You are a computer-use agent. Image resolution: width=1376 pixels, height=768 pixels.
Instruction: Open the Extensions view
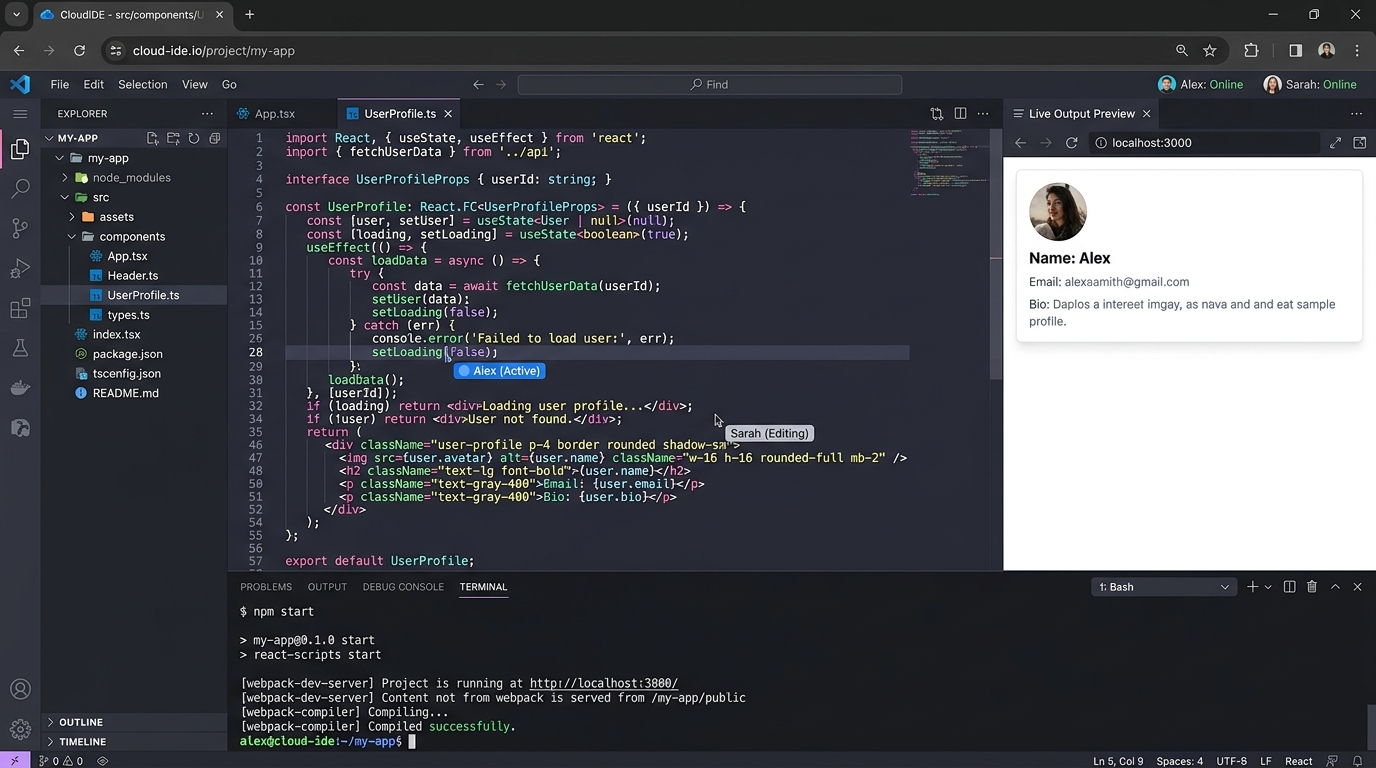(20, 308)
